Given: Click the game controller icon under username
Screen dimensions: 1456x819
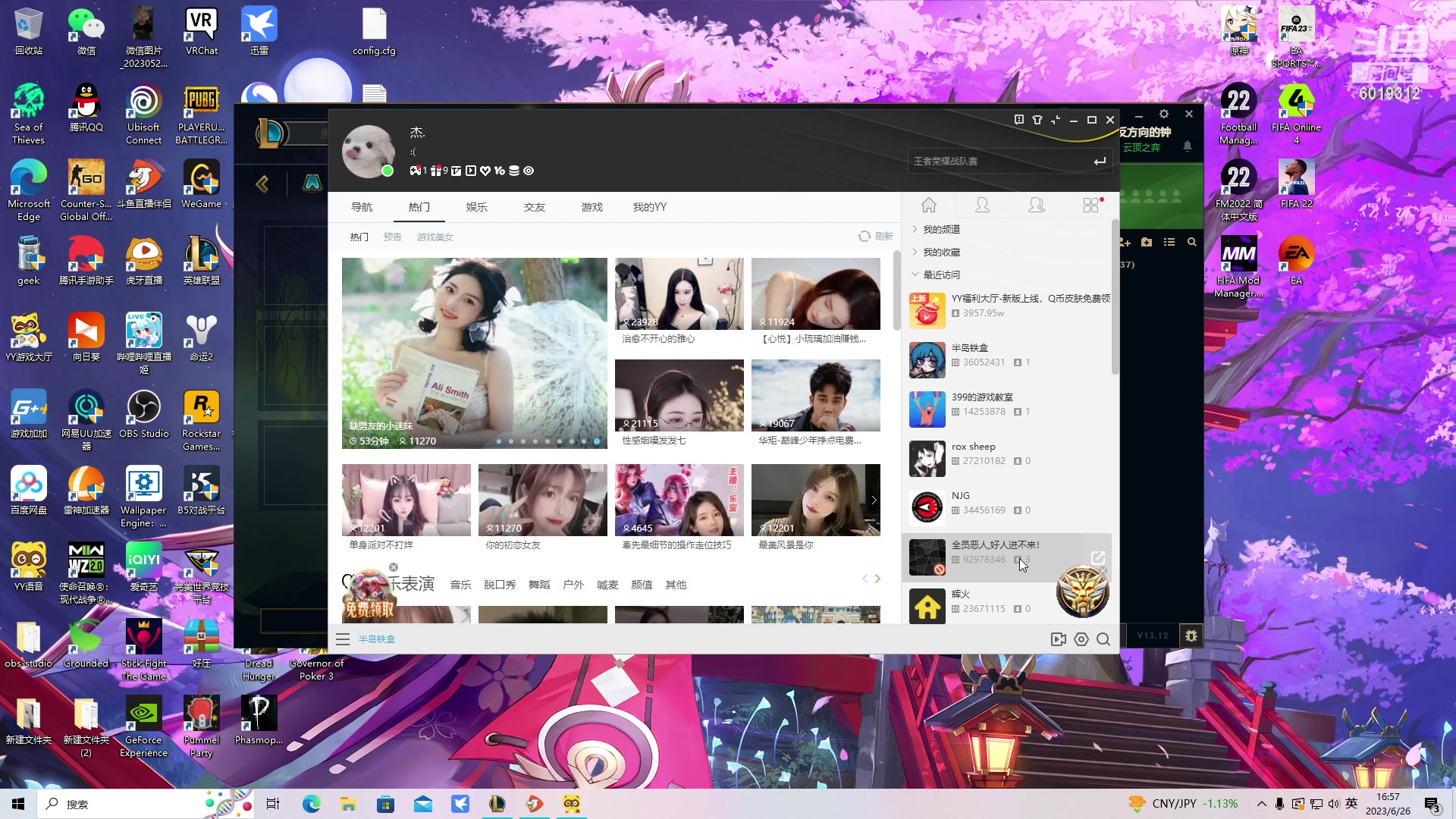Looking at the screenshot, I should 416,171.
